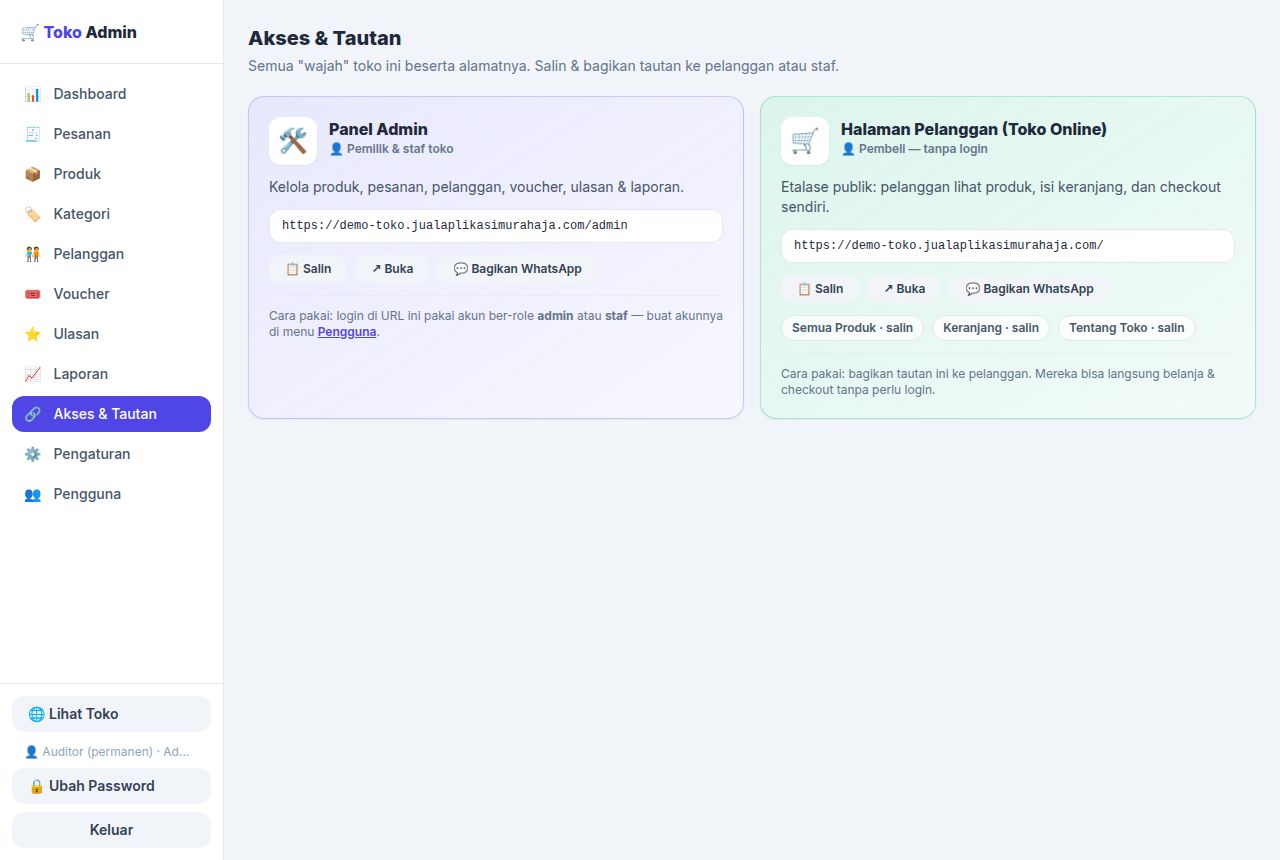This screenshot has height=860, width=1280.
Task: Open the Pelanggan menu item
Action: pos(111,254)
